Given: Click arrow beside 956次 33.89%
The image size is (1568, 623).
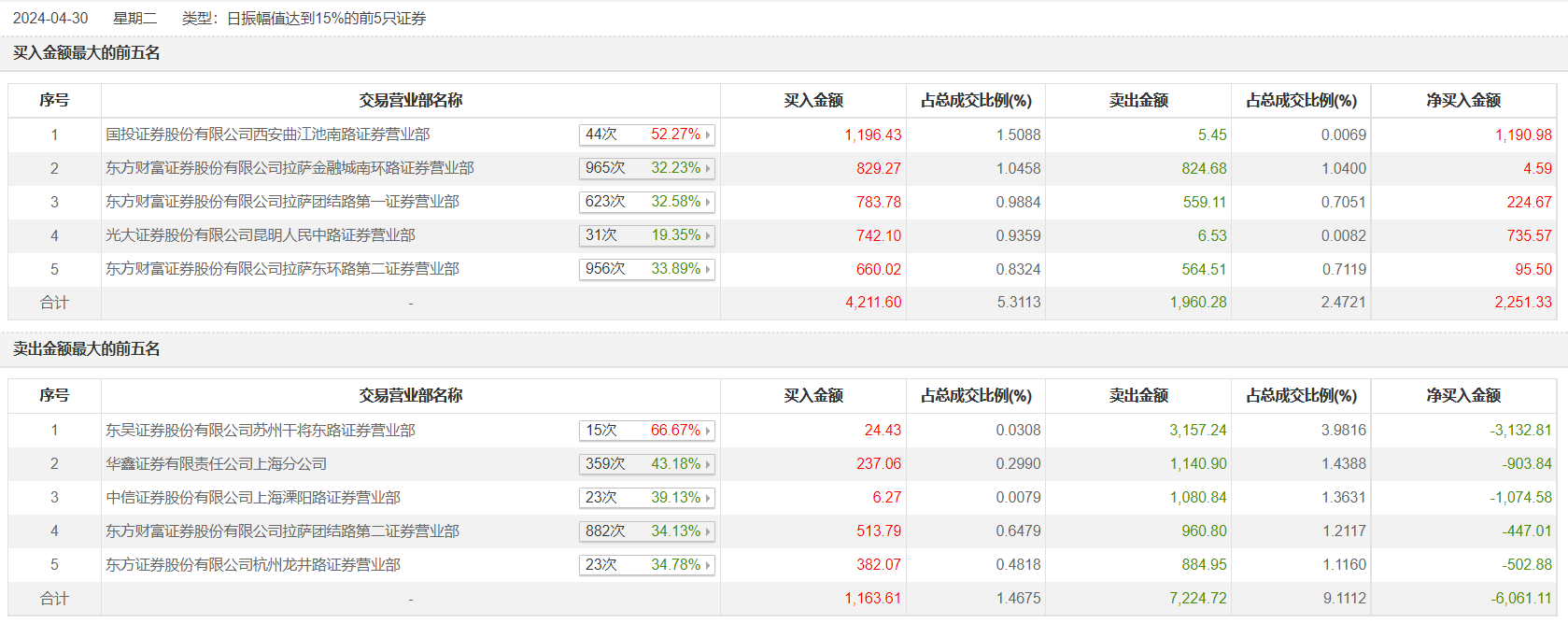Looking at the screenshot, I should pos(708,269).
